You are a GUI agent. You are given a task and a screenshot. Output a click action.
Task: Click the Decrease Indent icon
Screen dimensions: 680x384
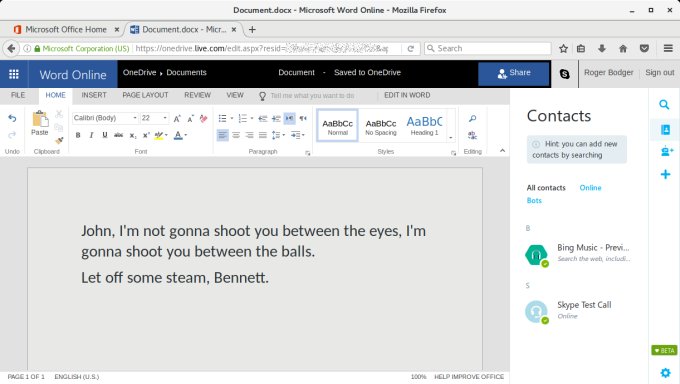click(x=262, y=118)
